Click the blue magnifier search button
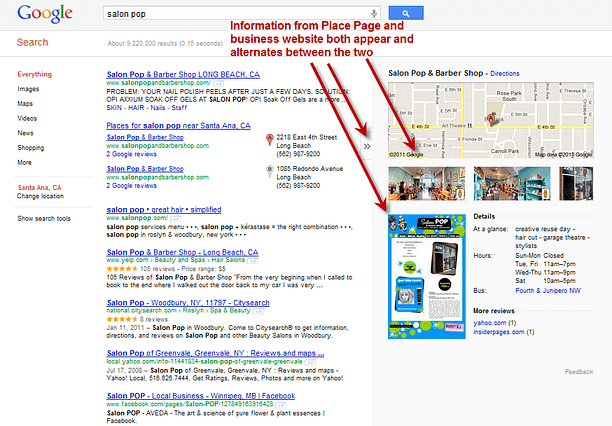 pyautogui.click(x=406, y=13)
